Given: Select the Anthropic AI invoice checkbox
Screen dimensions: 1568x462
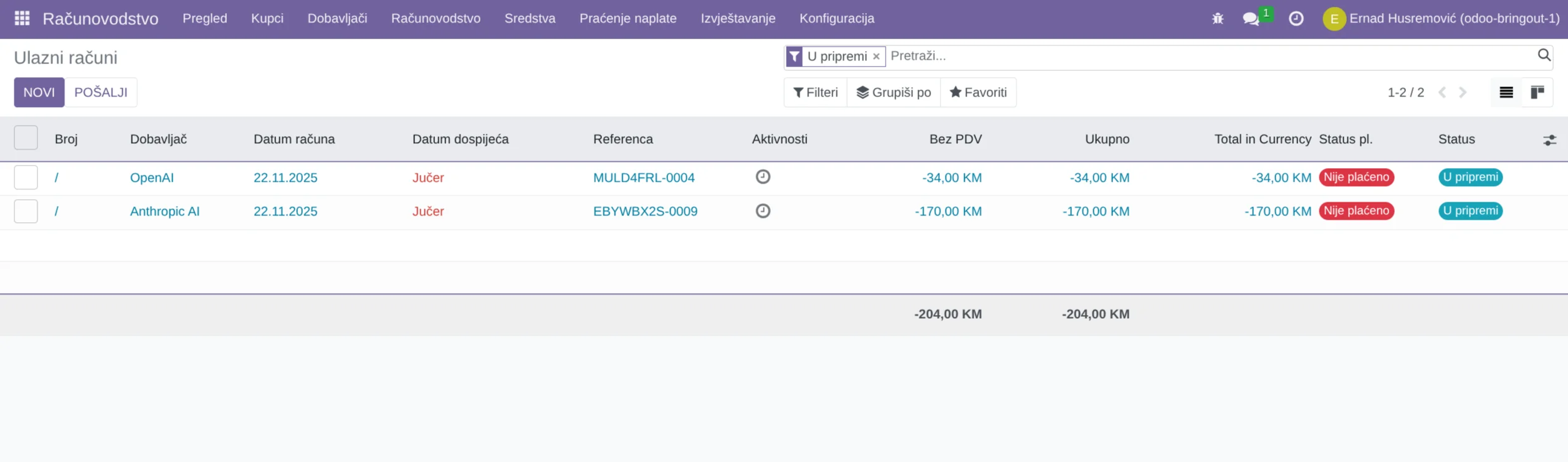Looking at the screenshot, I should (x=26, y=211).
